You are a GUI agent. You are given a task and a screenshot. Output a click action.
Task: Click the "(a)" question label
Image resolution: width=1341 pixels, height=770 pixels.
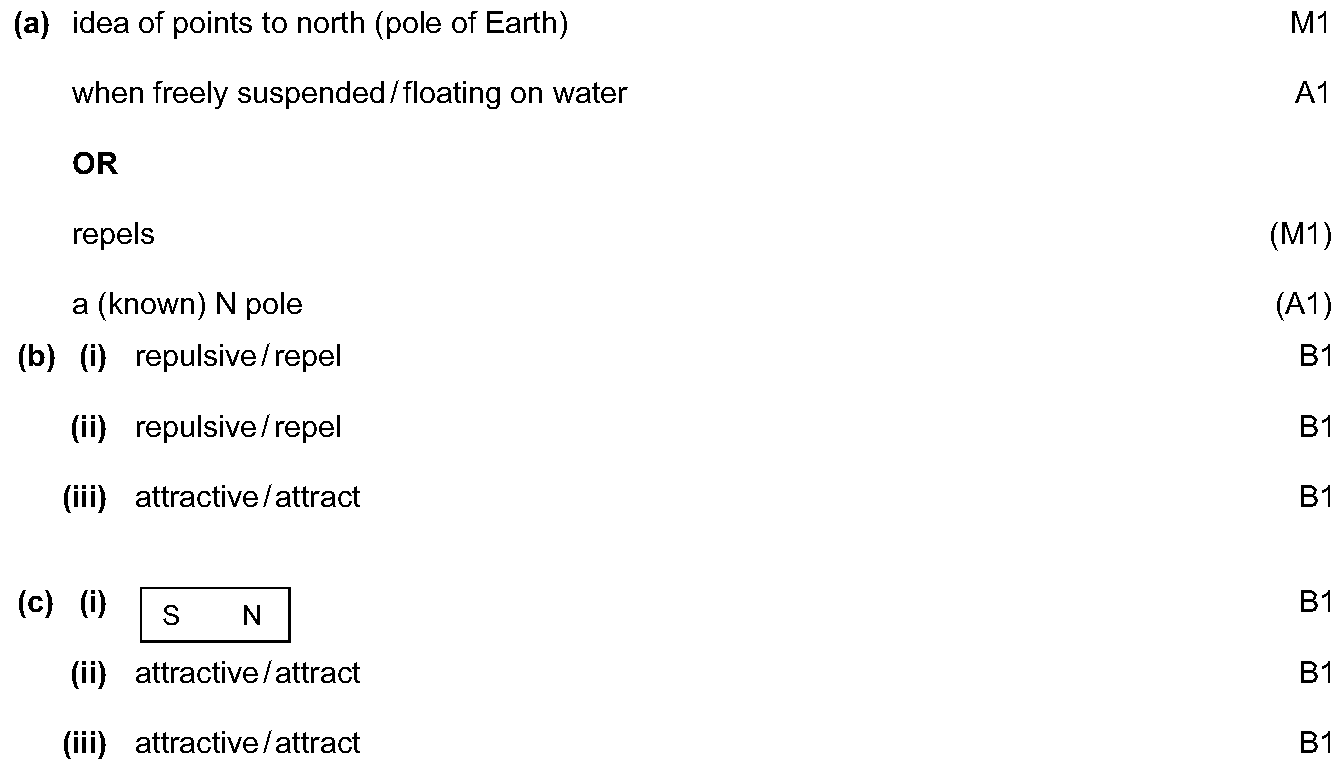(x=31, y=24)
